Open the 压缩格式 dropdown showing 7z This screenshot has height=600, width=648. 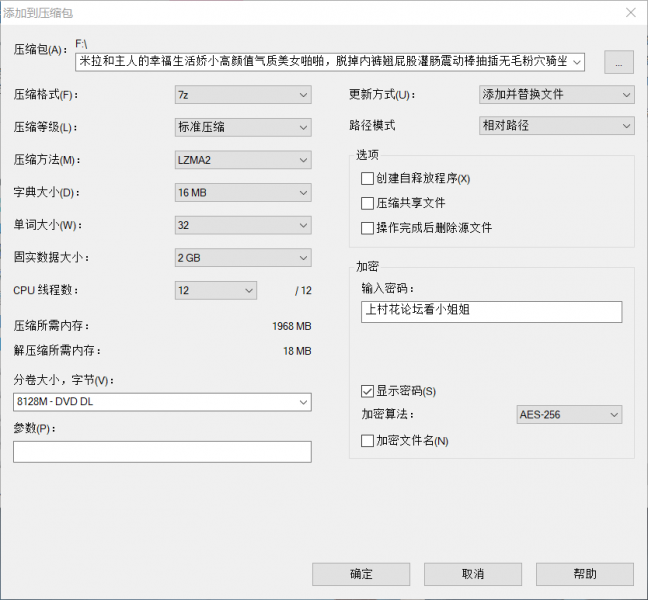(x=243, y=95)
